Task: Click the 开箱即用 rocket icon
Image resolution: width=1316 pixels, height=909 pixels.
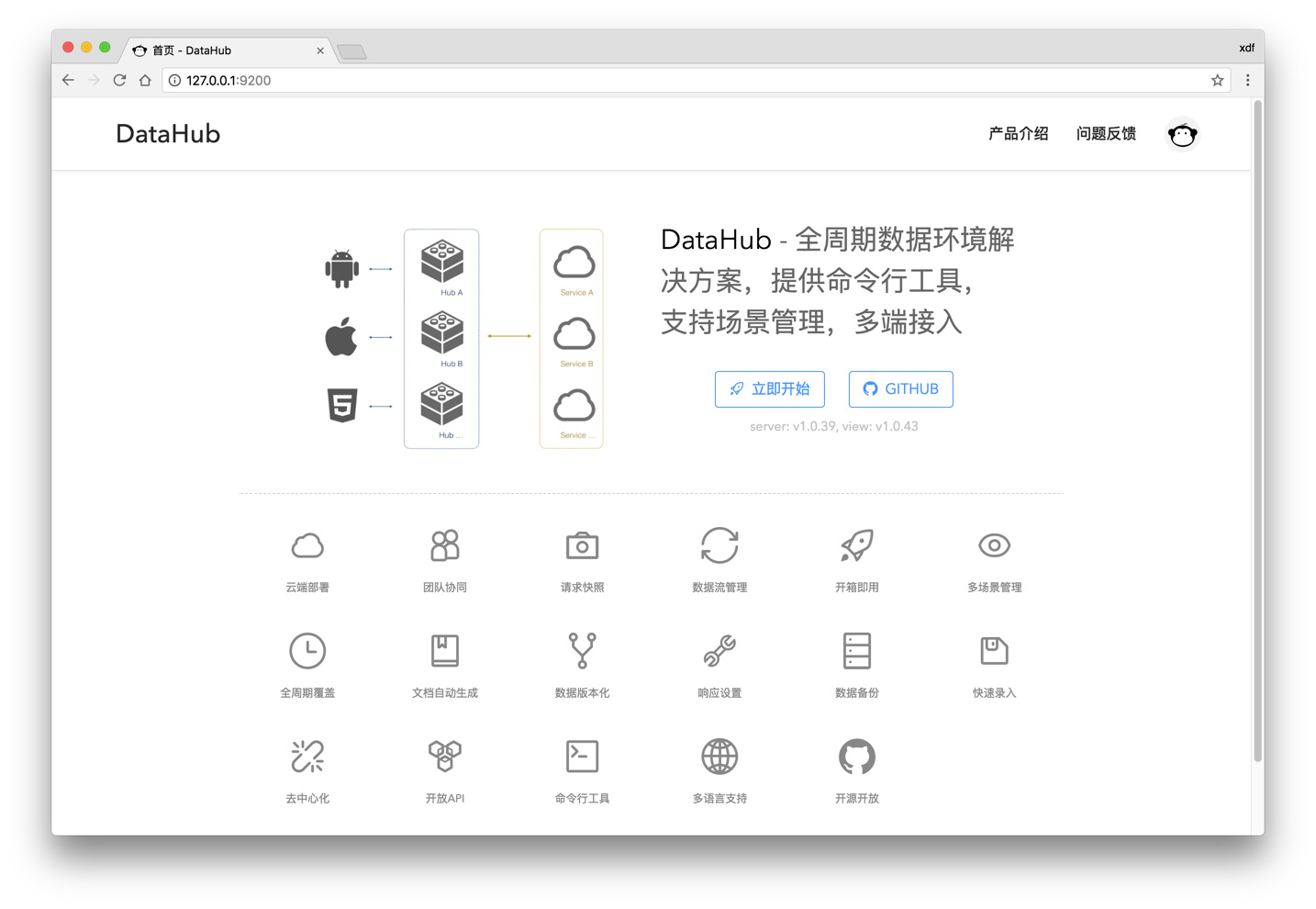Action: pos(856,546)
